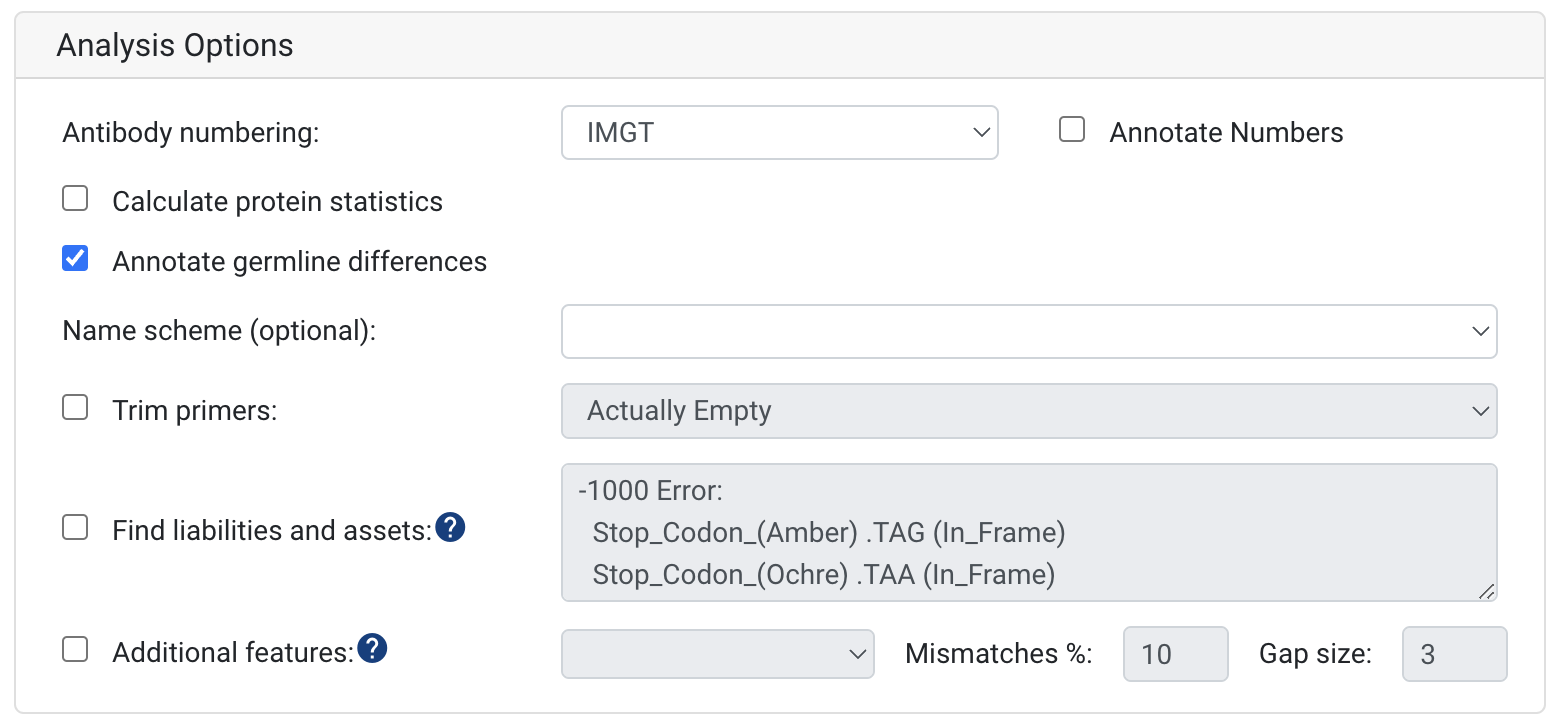Click the Stop_Codon_(Amber) .TAG line
1562x722 pixels.
point(829,533)
